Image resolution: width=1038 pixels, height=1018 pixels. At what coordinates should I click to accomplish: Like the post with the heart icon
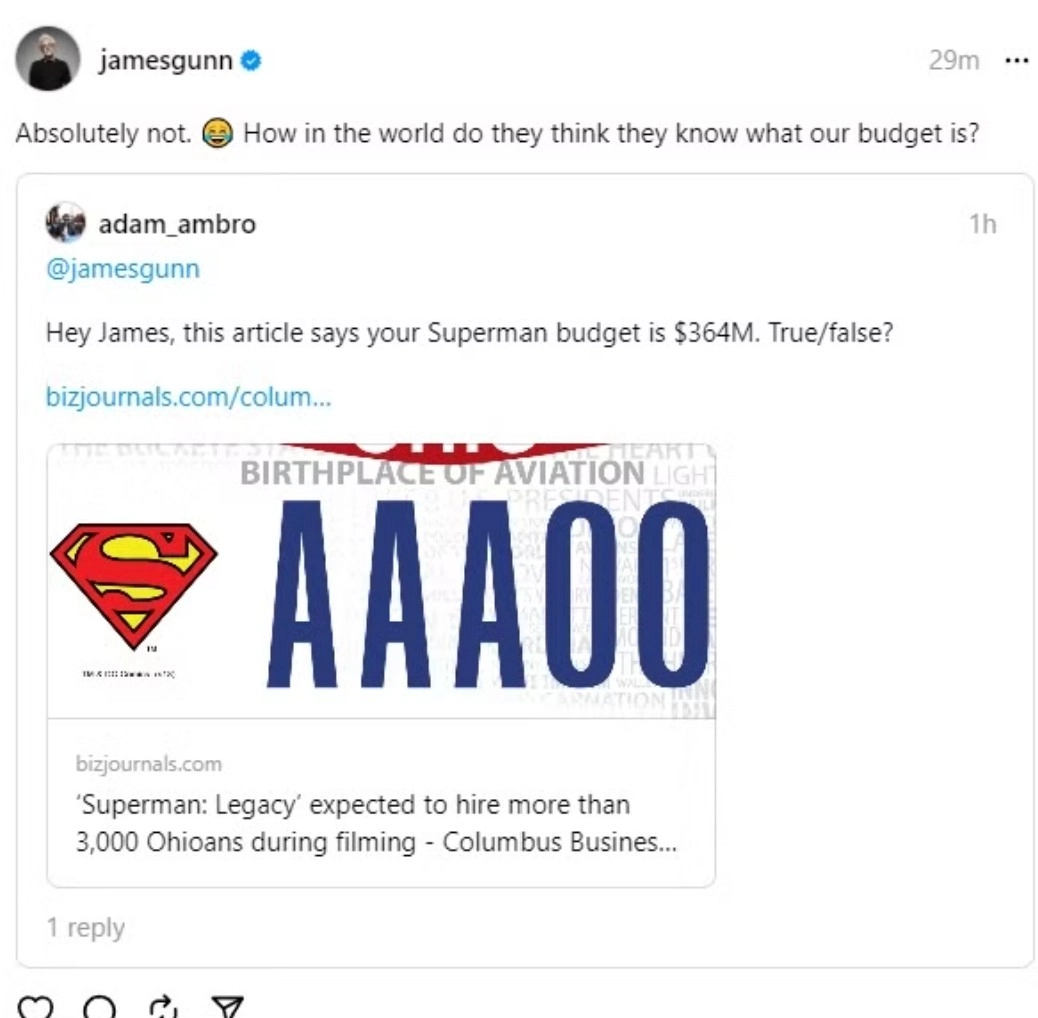tap(36, 1008)
